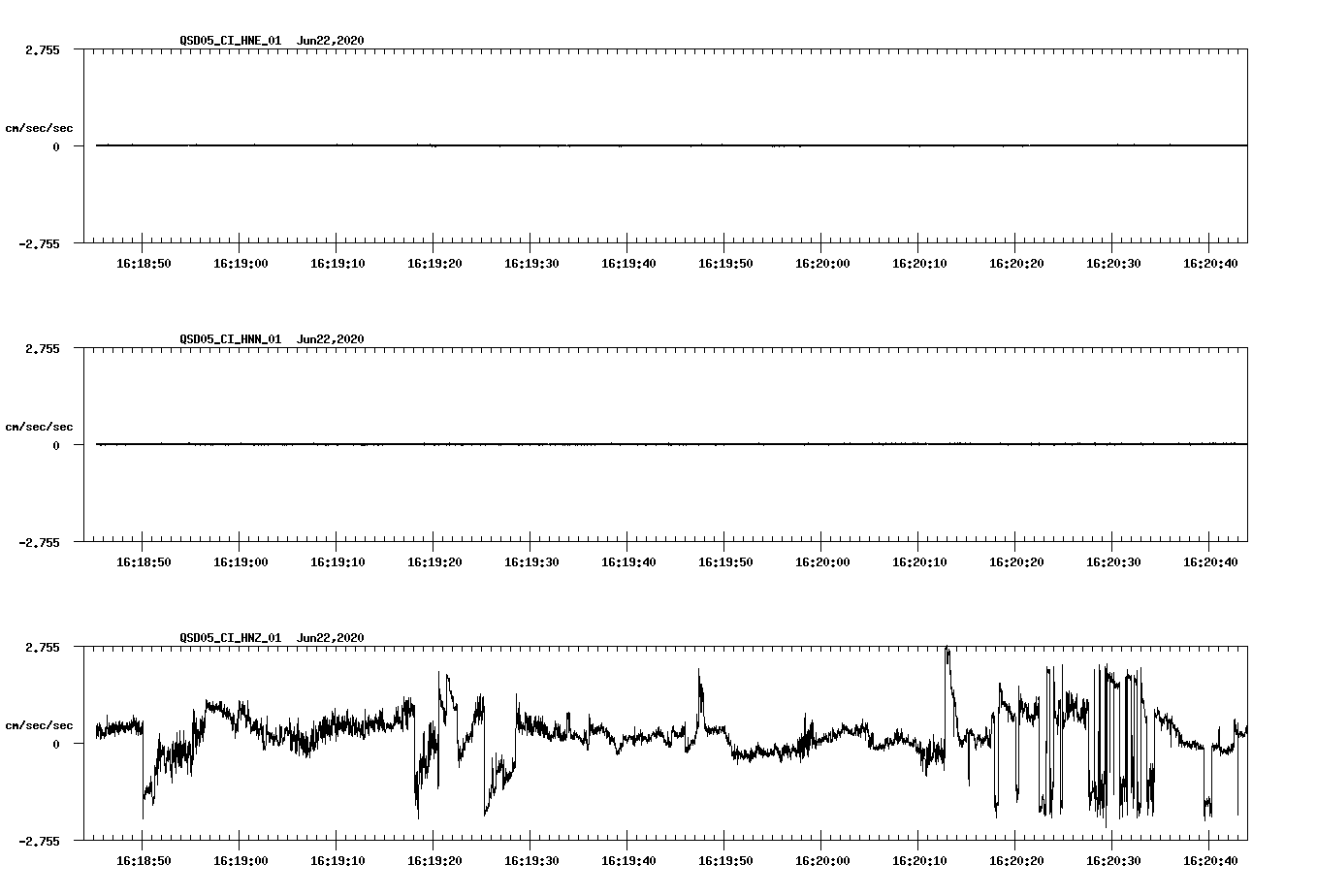Click the QSD05_CI_HNN_01 channel title

coord(231,338)
